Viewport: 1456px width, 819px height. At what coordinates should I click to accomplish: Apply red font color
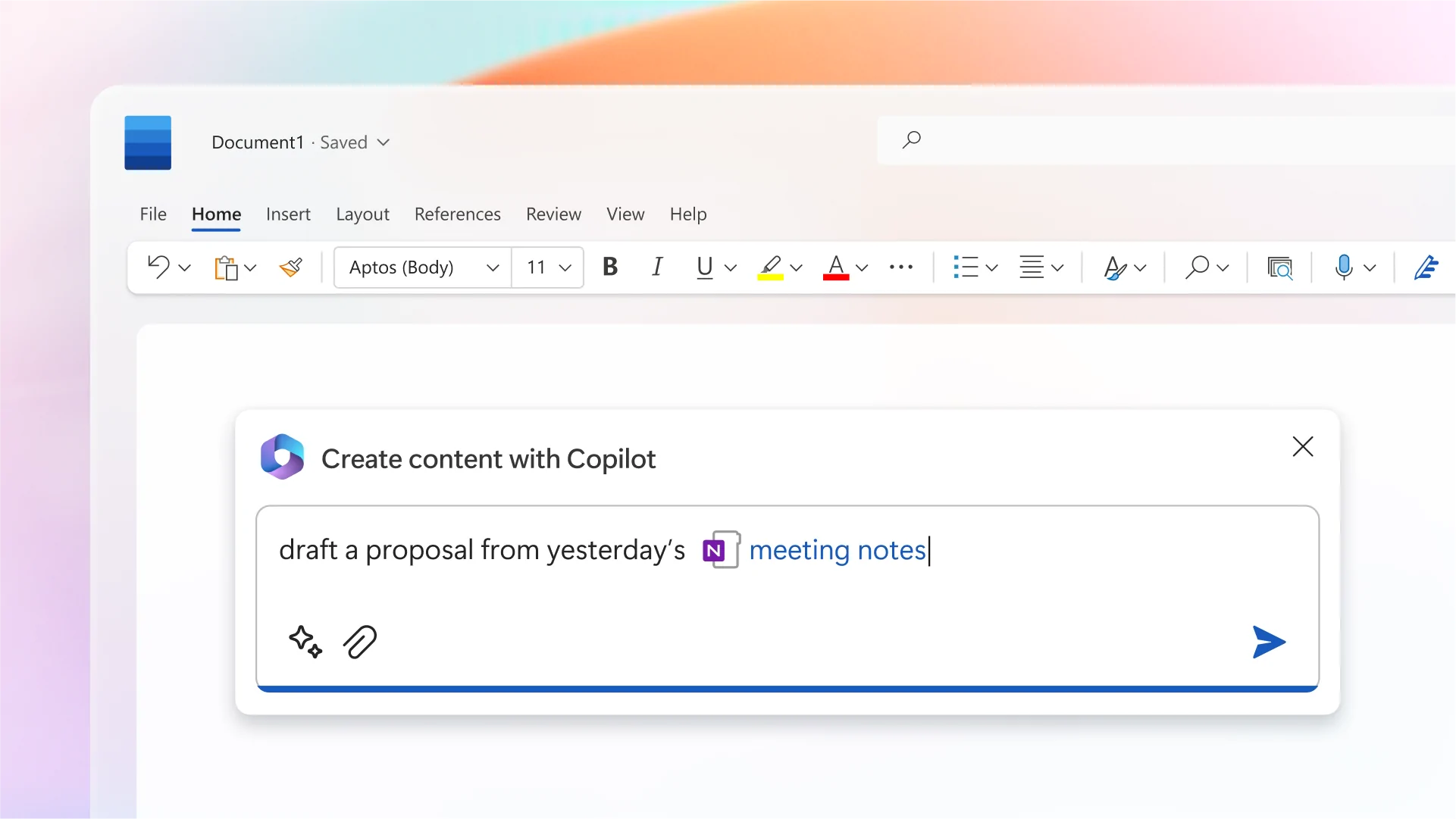pyautogui.click(x=836, y=267)
